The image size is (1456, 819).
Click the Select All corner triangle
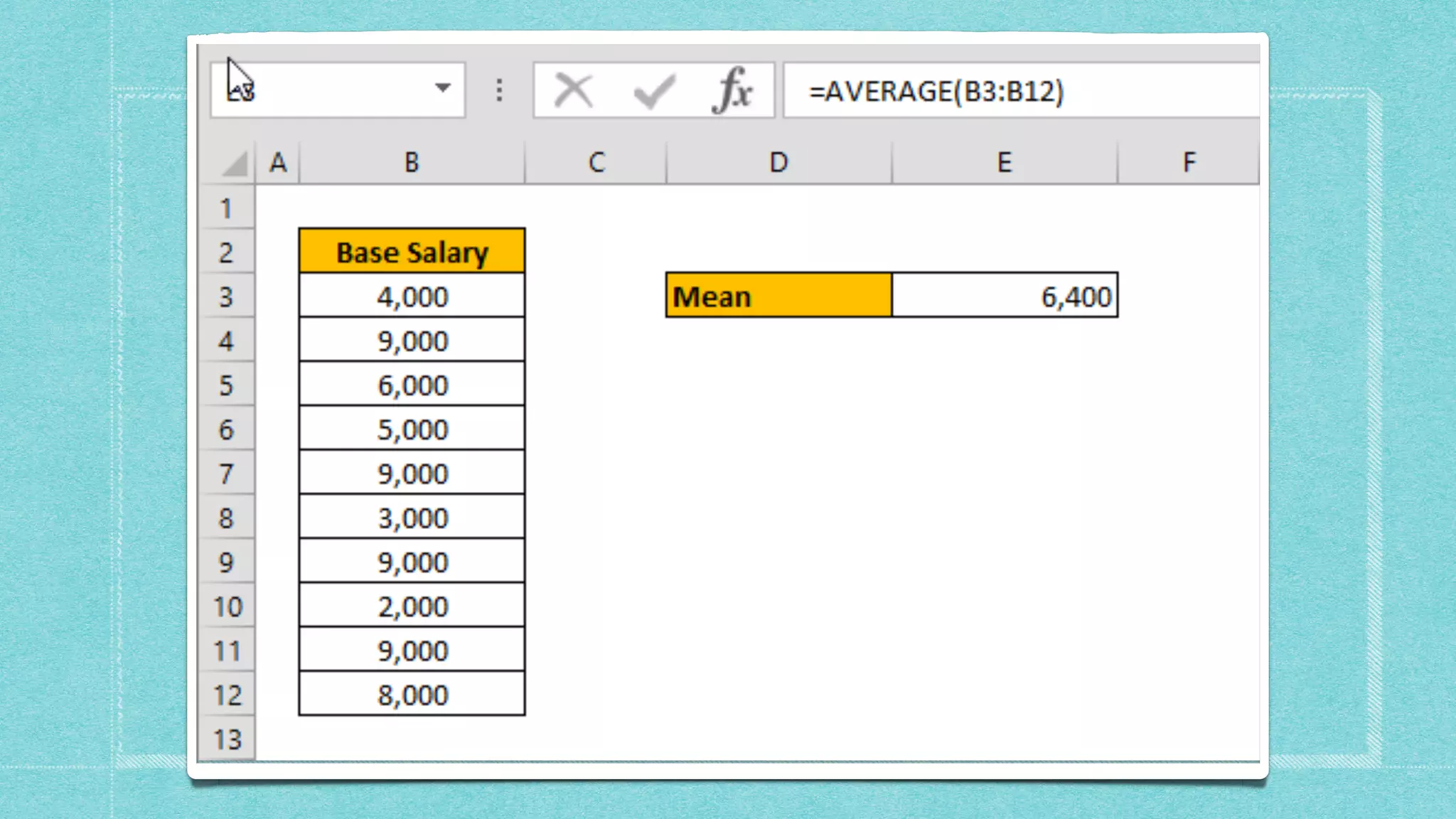(235, 164)
